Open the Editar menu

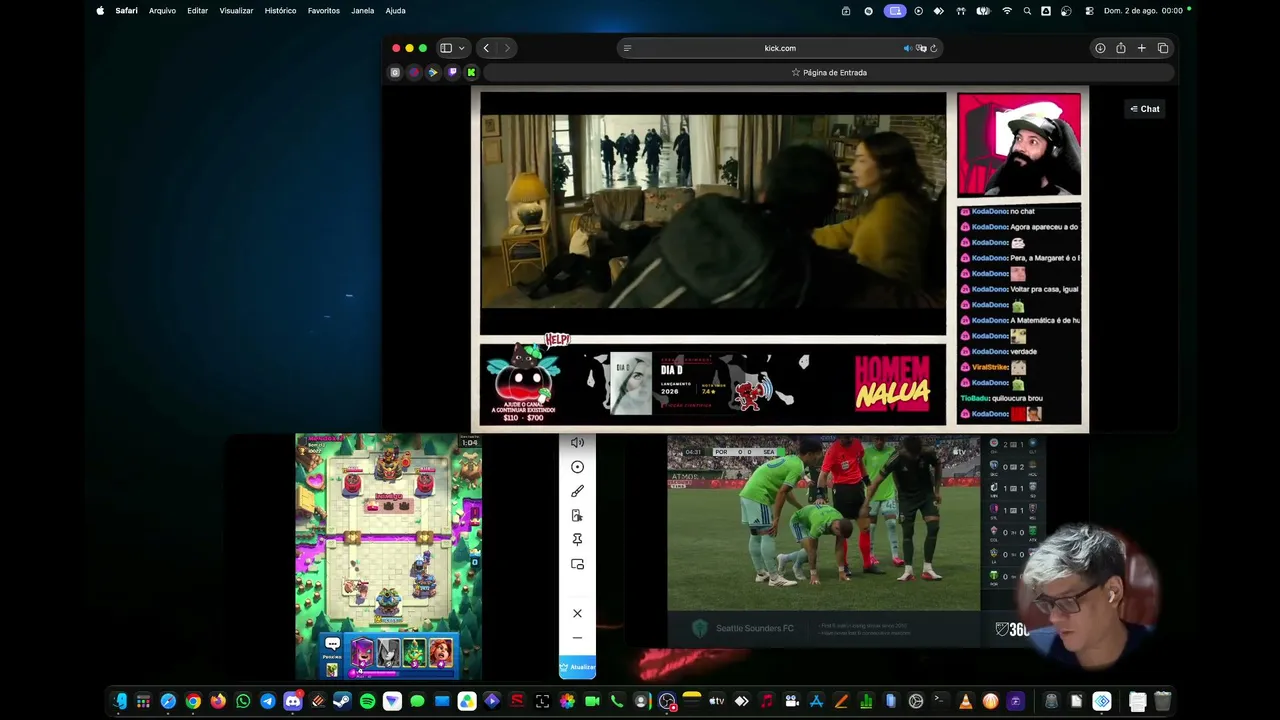(197, 11)
